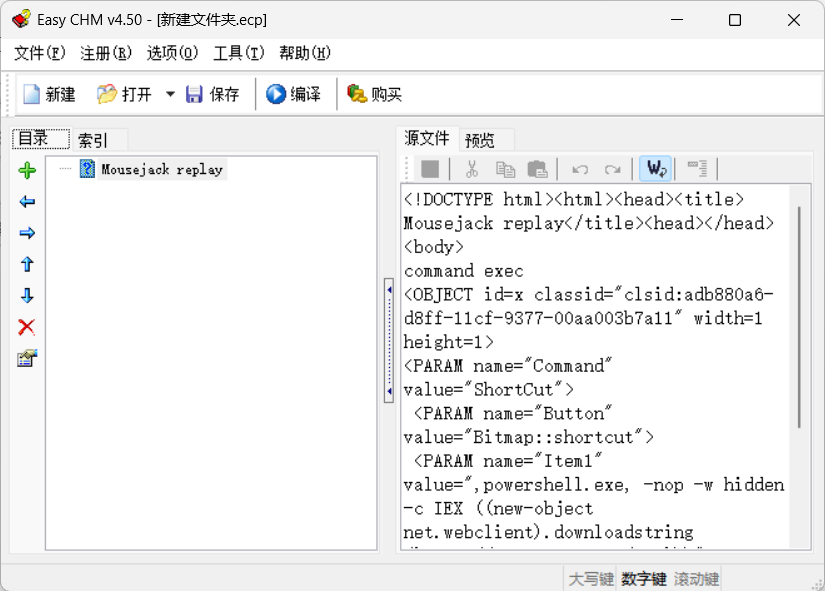This screenshot has height=591, width=825.
Task: Switch to the 索引 tab
Action: [x=99, y=140]
